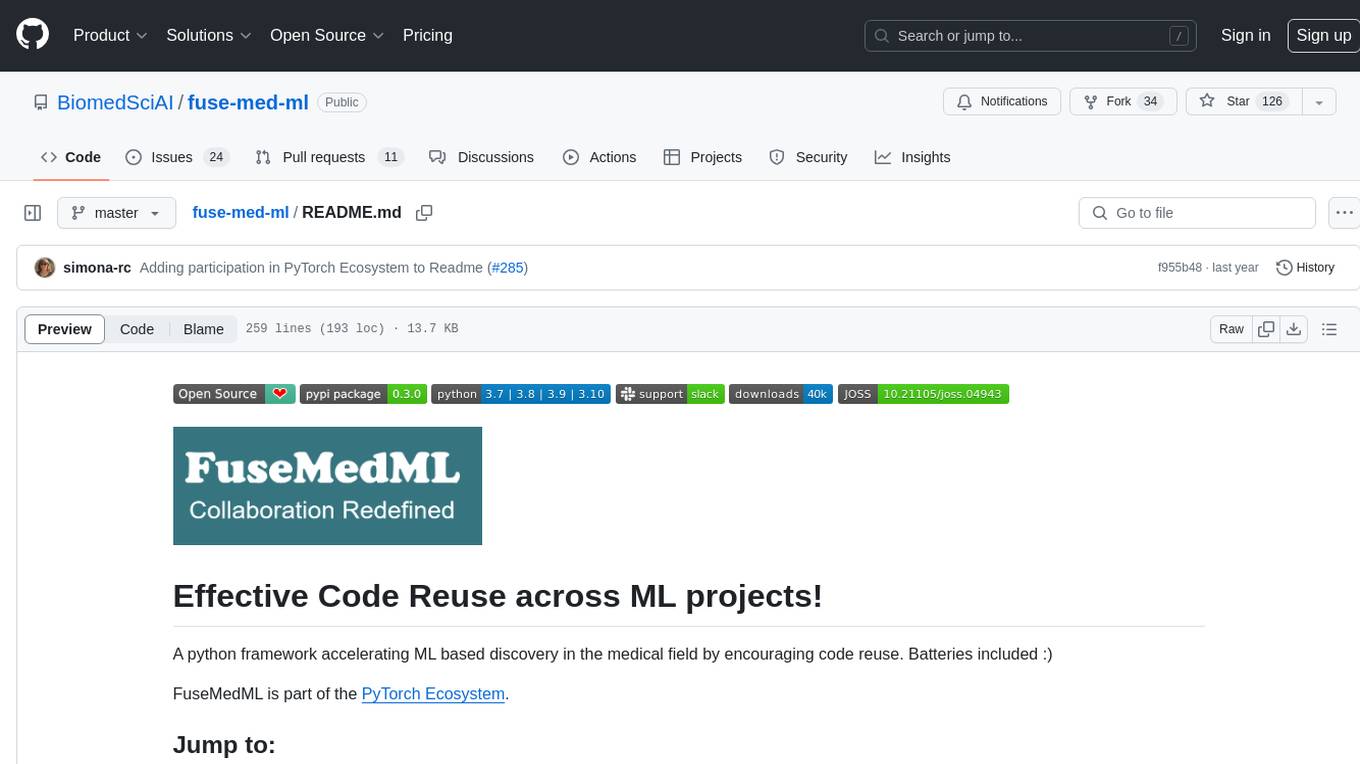Focus the Go to file search box
This screenshot has width=1360, height=764.
(x=1197, y=213)
